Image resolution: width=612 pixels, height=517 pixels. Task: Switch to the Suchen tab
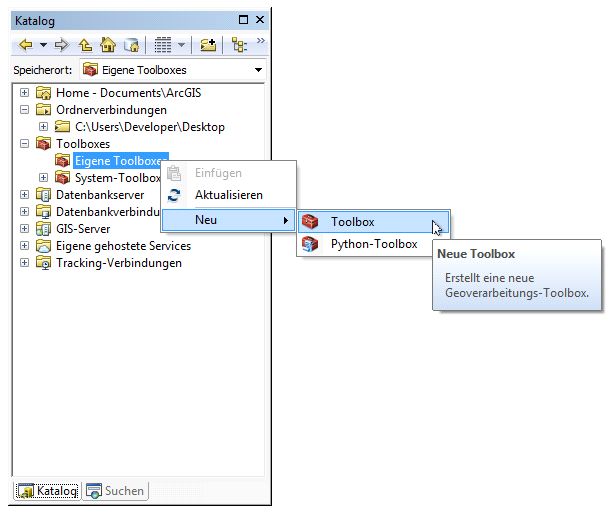coord(116,491)
